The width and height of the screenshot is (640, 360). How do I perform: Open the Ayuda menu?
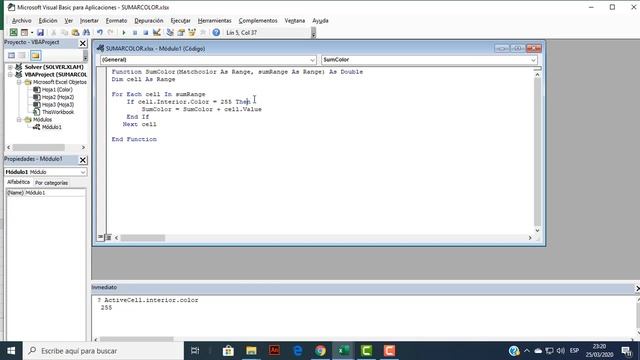click(x=320, y=20)
